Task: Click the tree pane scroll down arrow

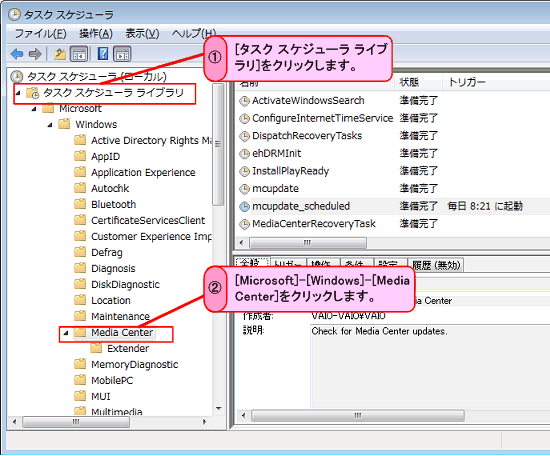Action: click(x=219, y=408)
